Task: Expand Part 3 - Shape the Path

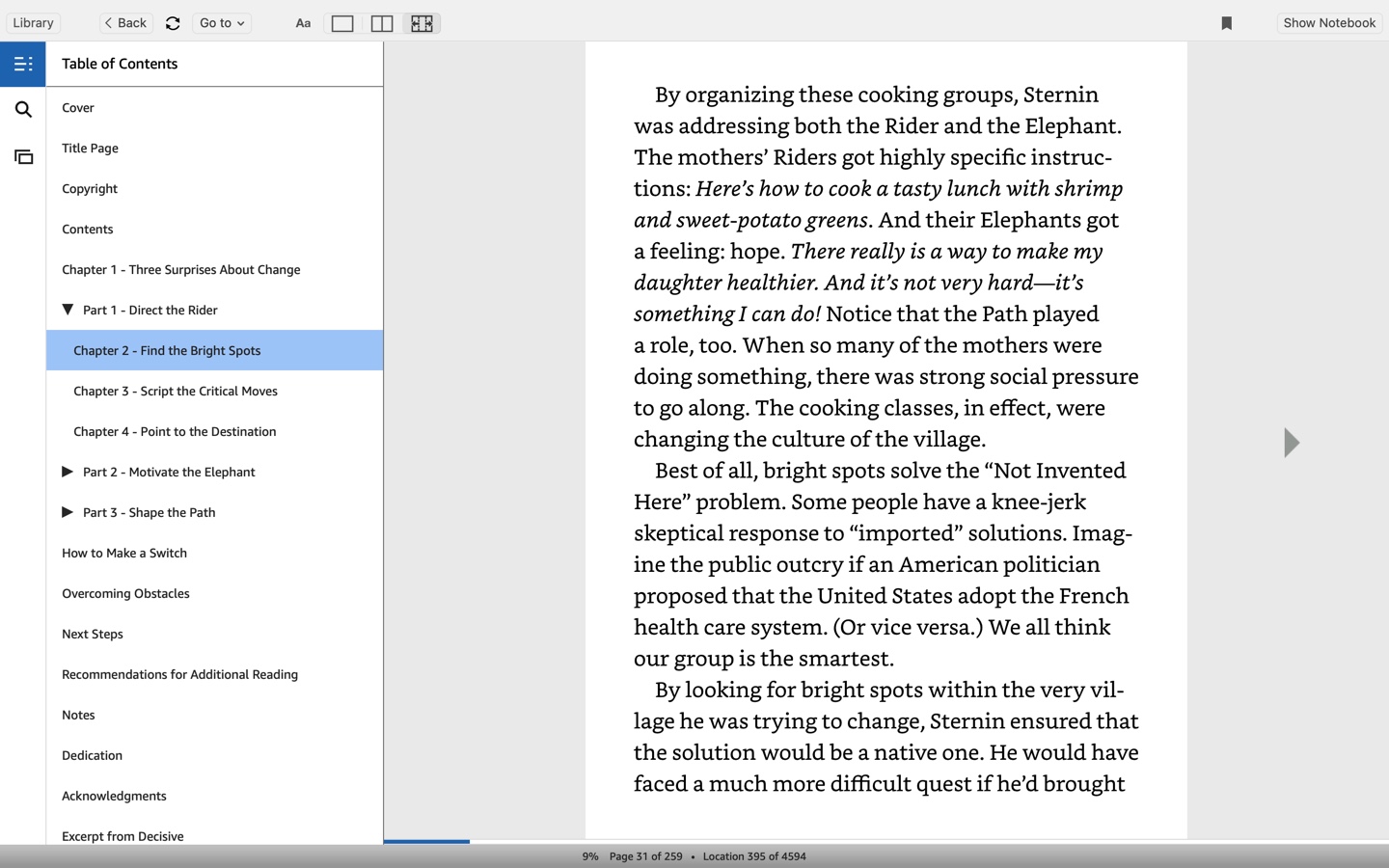Action: tap(68, 512)
